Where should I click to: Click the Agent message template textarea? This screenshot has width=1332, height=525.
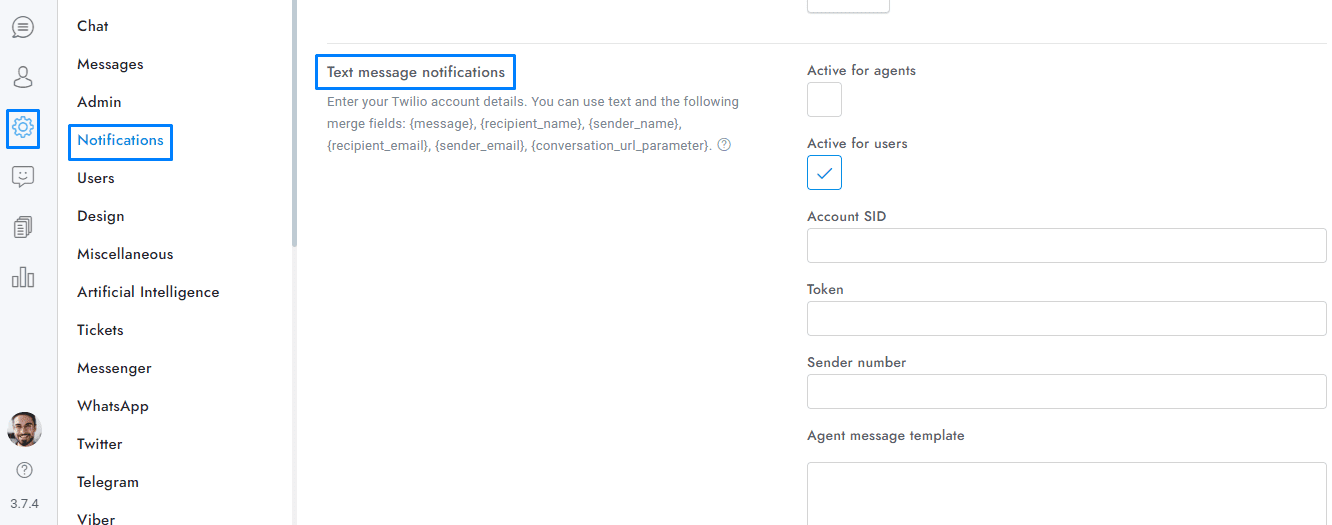pos(1066,492)
